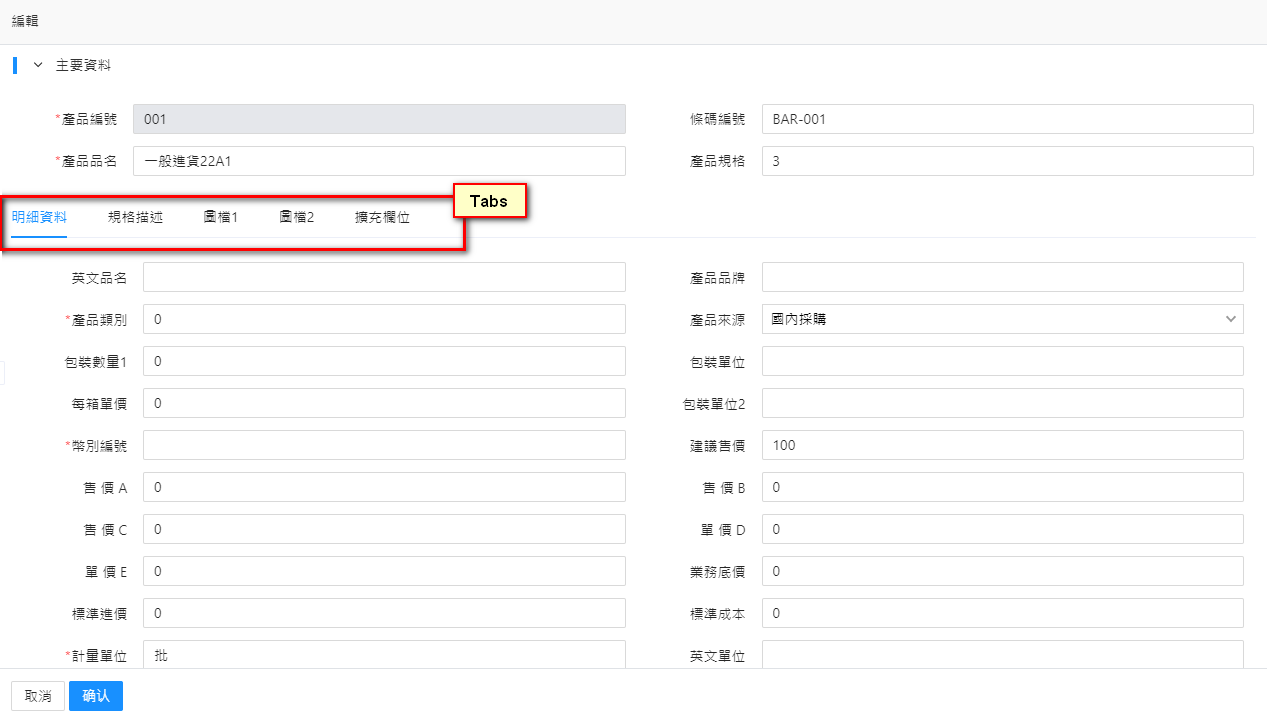Switch to the 規格描述 tab
Viewport: 1267px width, 721px height.
pyautogui.click(x=135, y=217)
